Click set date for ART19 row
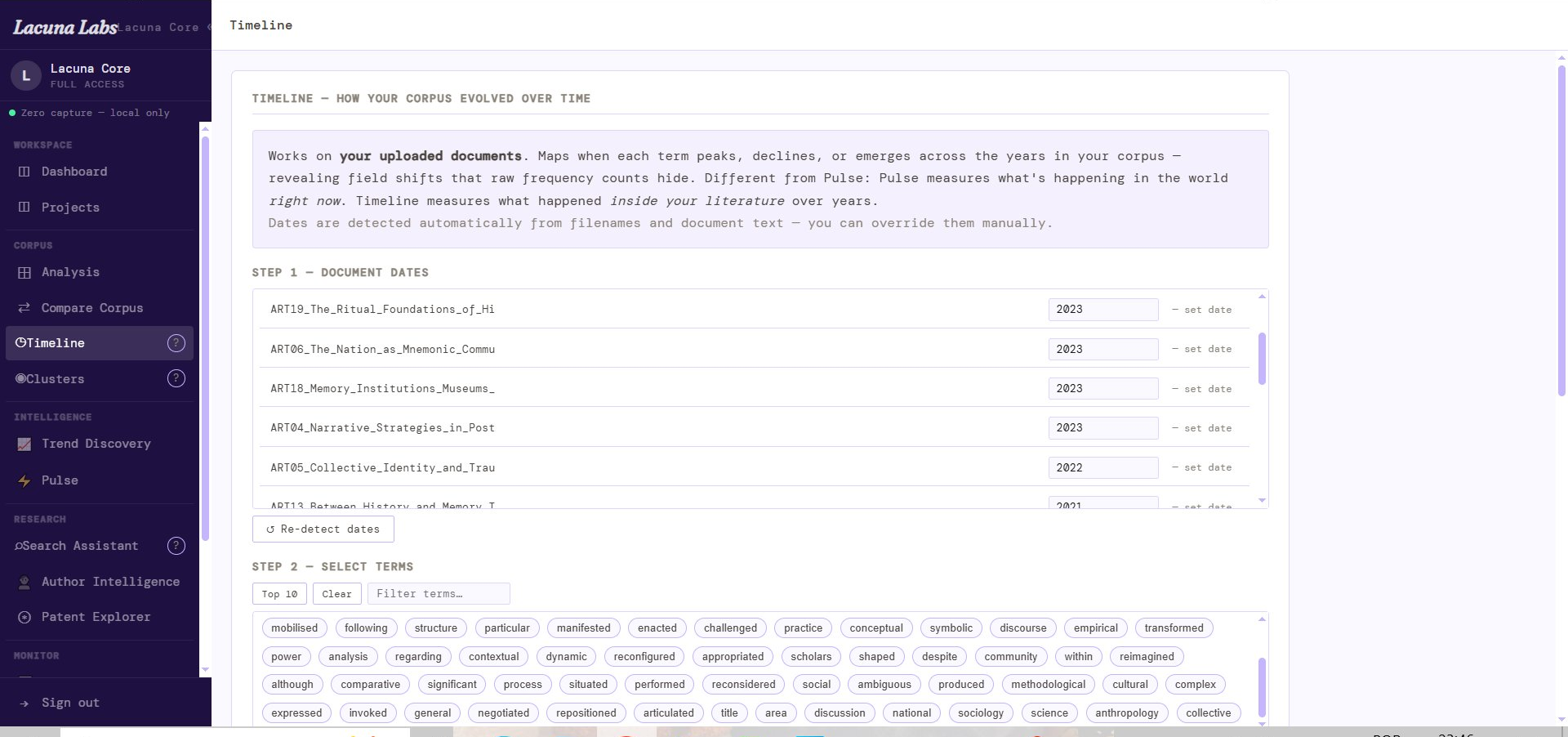The height and width of the screenshot is (737, 1568). (1202, 310)
